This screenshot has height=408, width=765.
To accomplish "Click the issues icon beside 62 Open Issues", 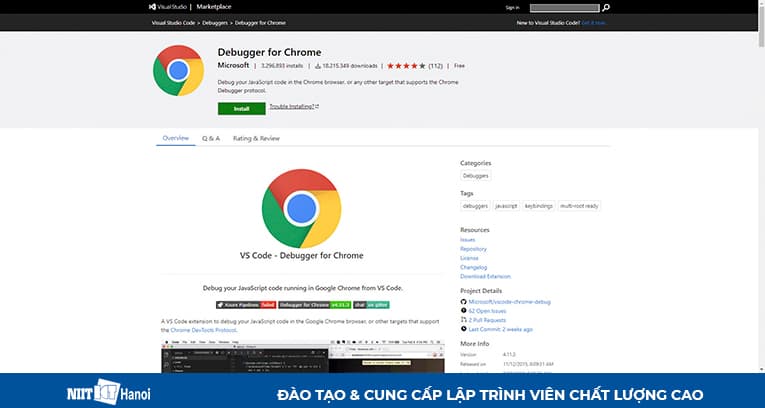I will pos(463,311).
